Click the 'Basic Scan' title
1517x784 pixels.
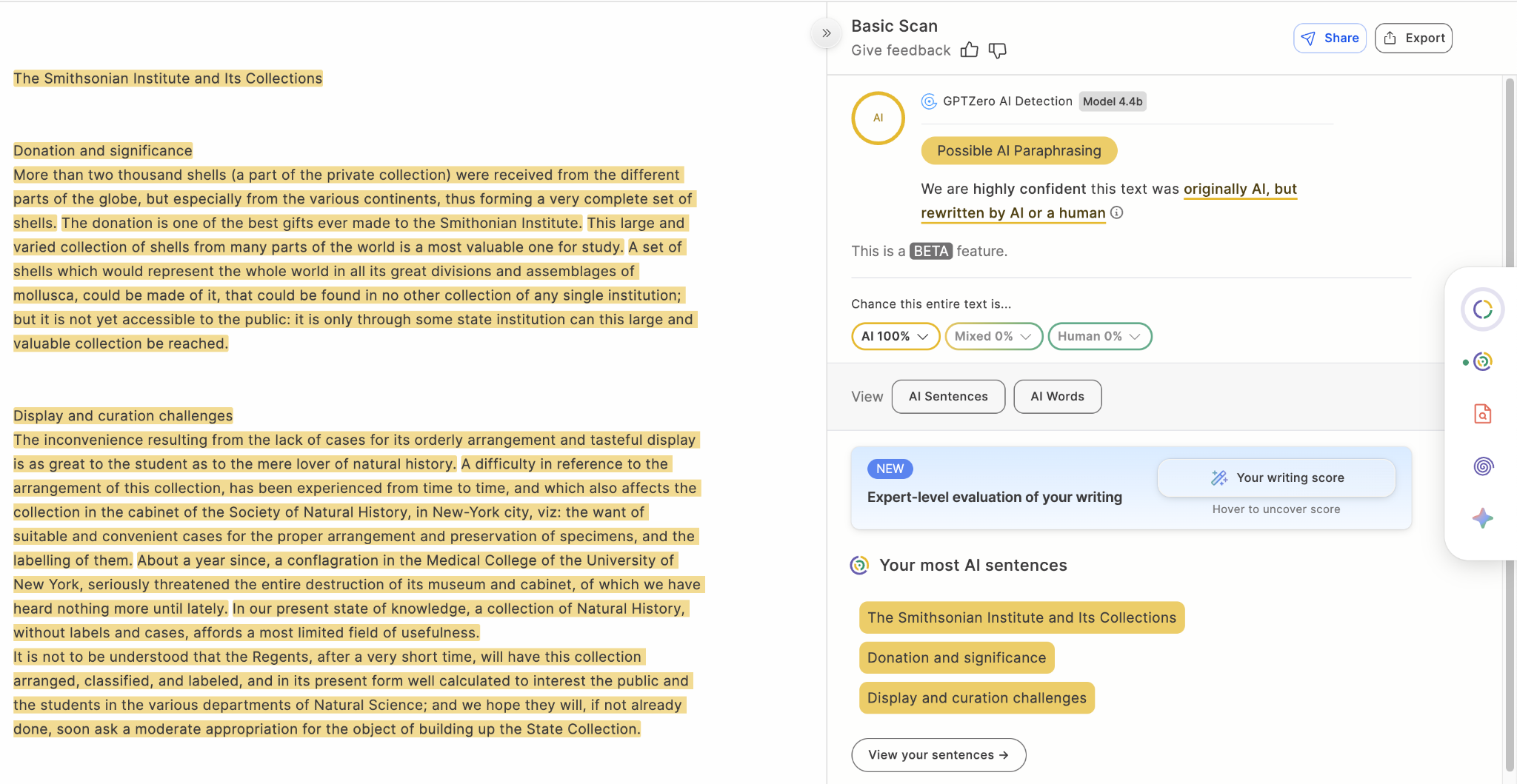pyautogui.click(x=894, y=26)
